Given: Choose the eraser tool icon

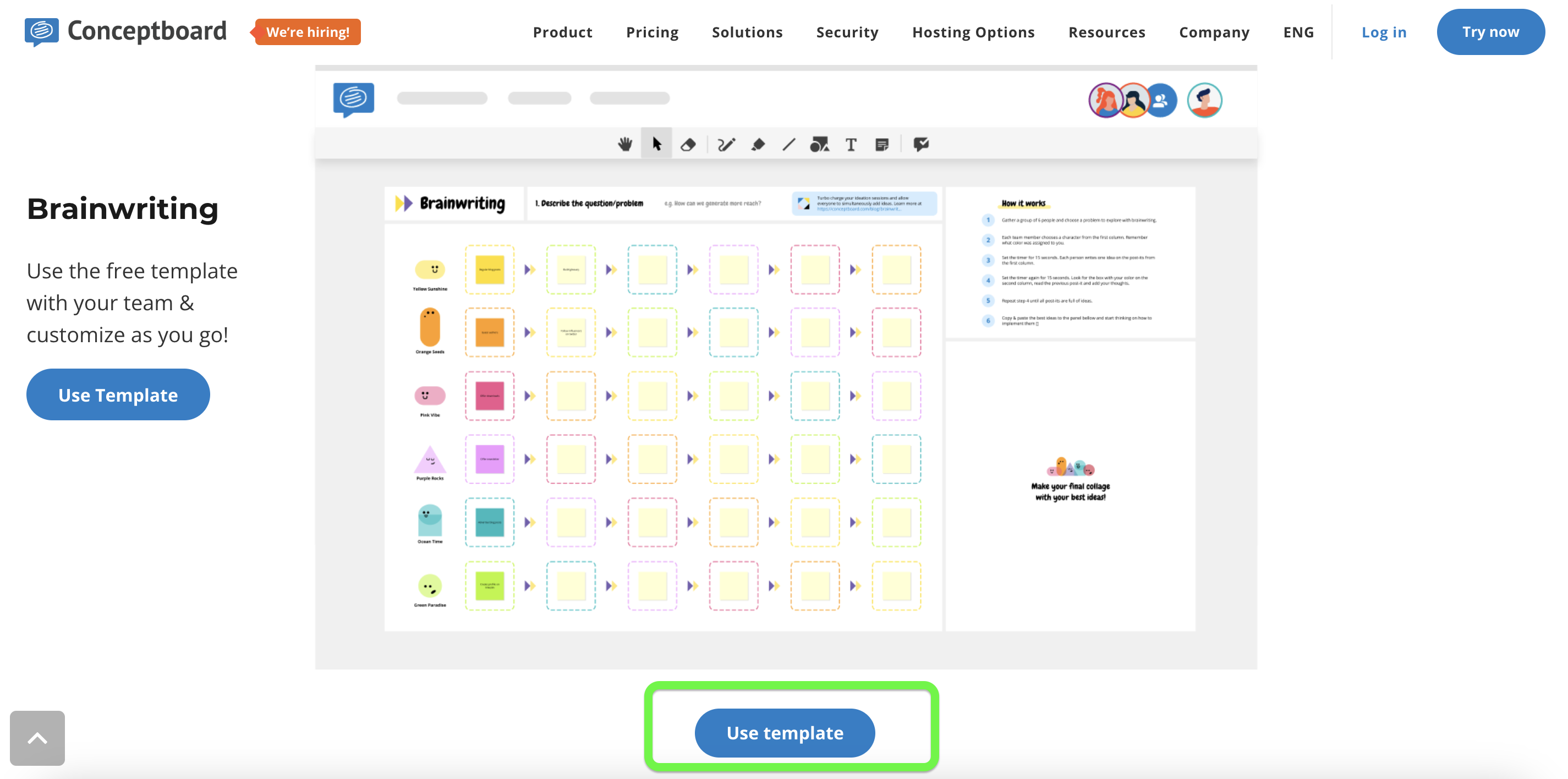Looking at the screenshot, I should point(688,144).
